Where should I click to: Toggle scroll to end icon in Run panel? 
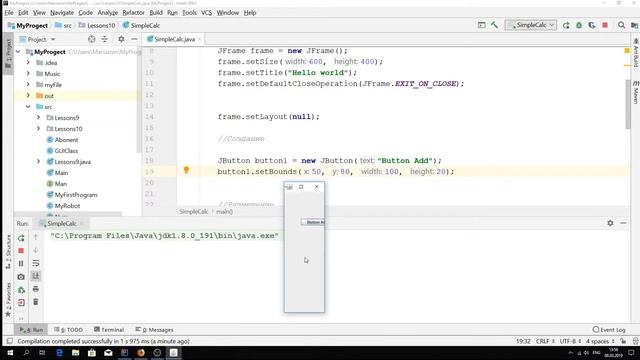coord(36,276)
